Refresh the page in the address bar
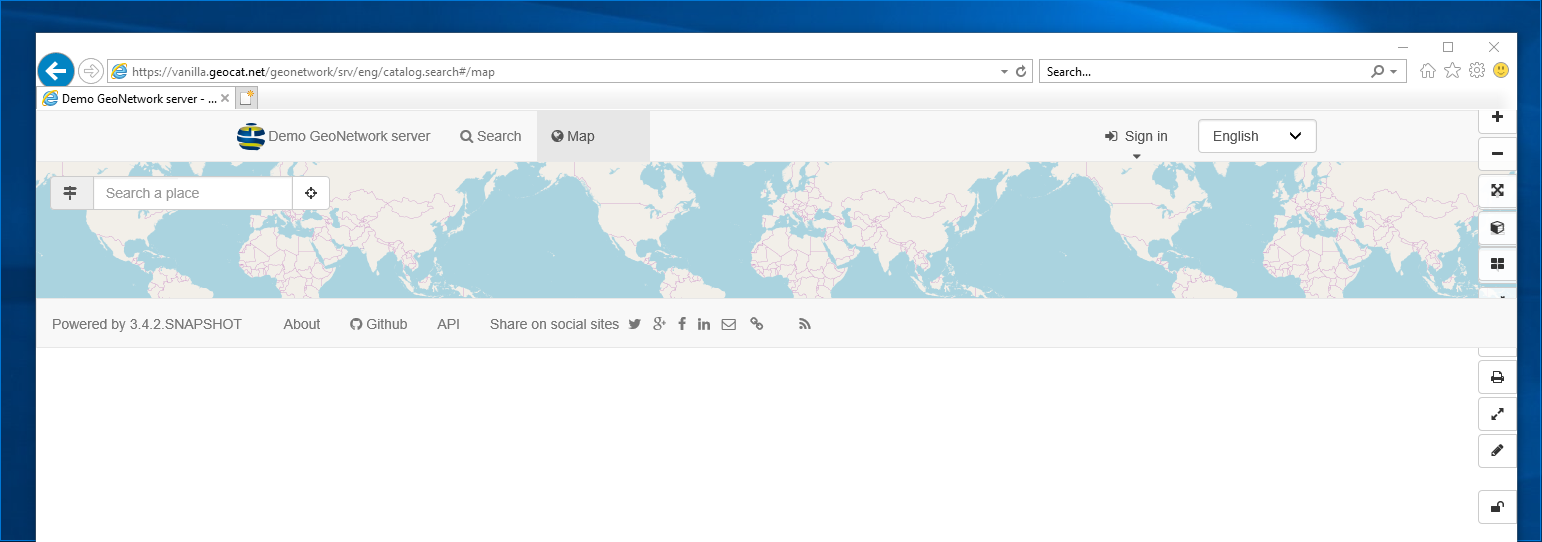The image size is (1542, 542). 1021,72
